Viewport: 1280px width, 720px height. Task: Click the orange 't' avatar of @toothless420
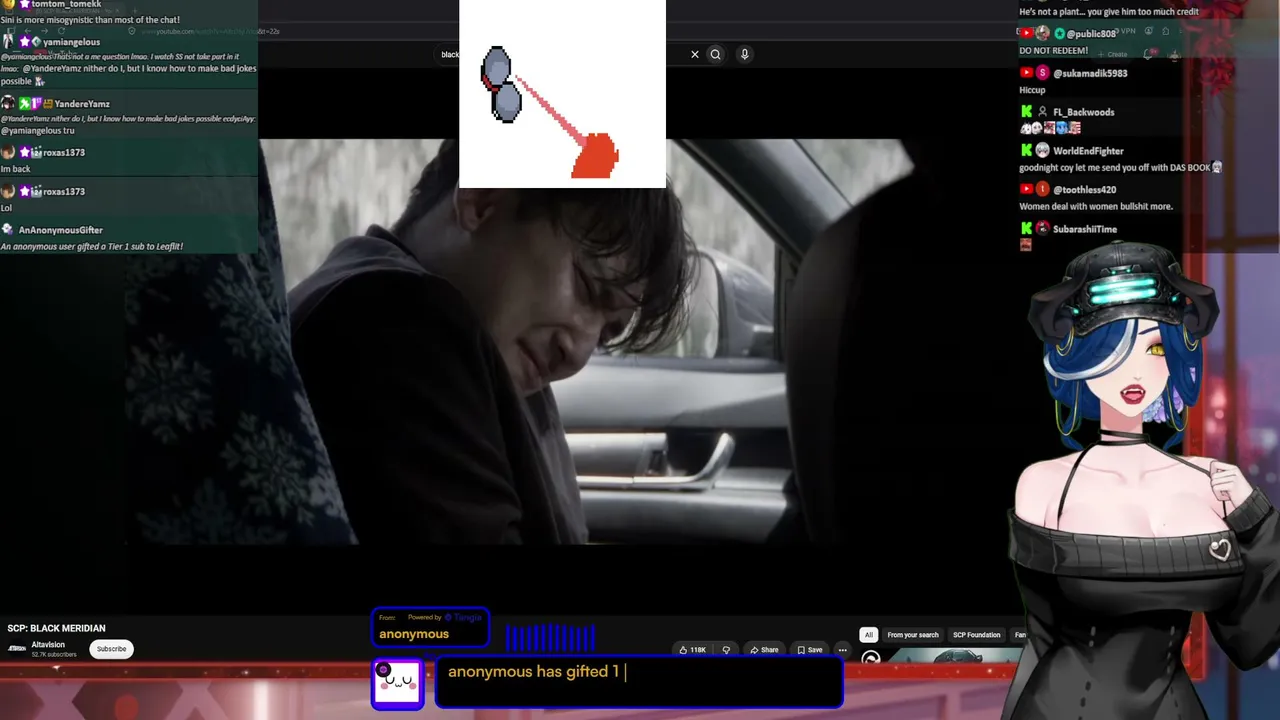tap(1043, 190)
